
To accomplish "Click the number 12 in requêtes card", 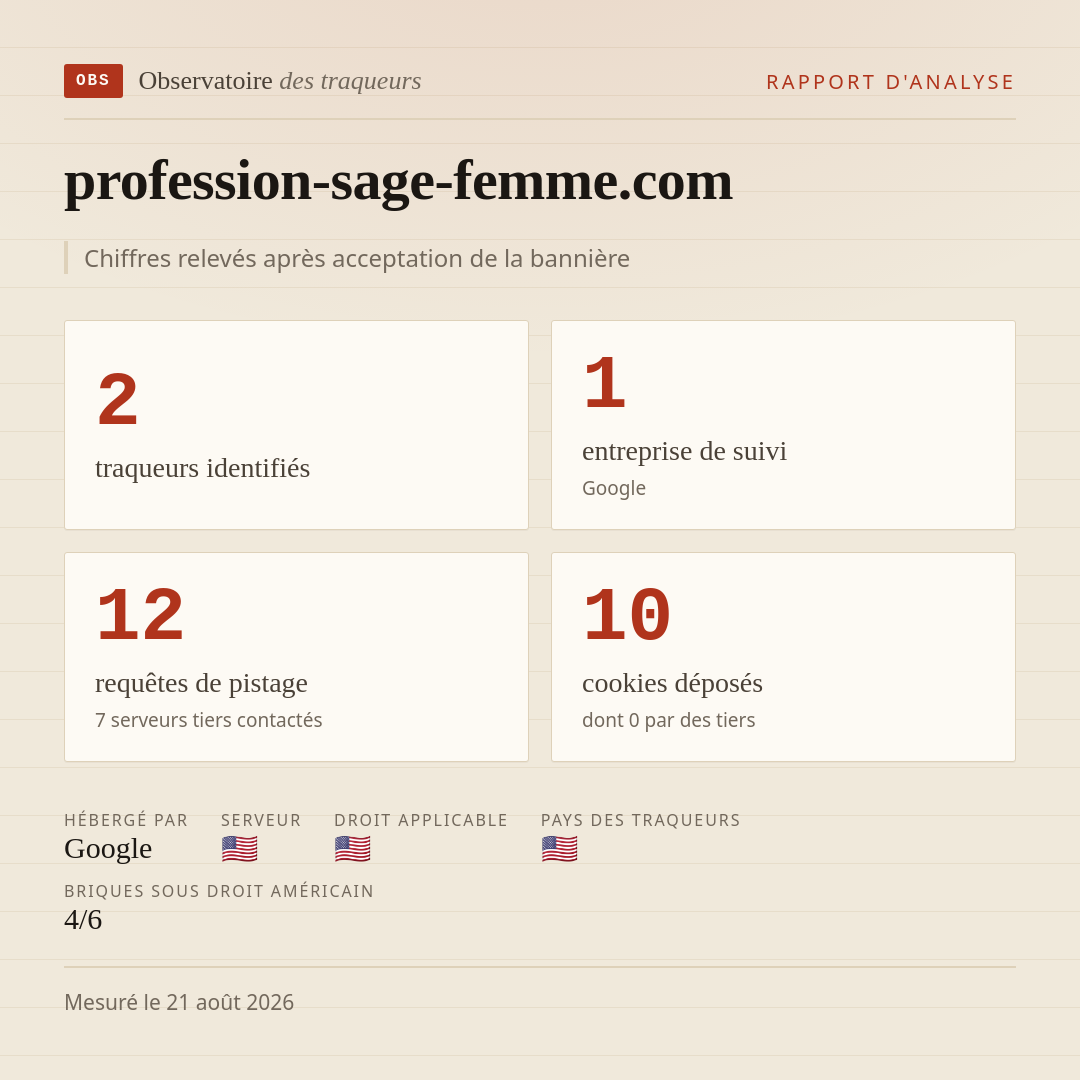I will click(140, 615).
